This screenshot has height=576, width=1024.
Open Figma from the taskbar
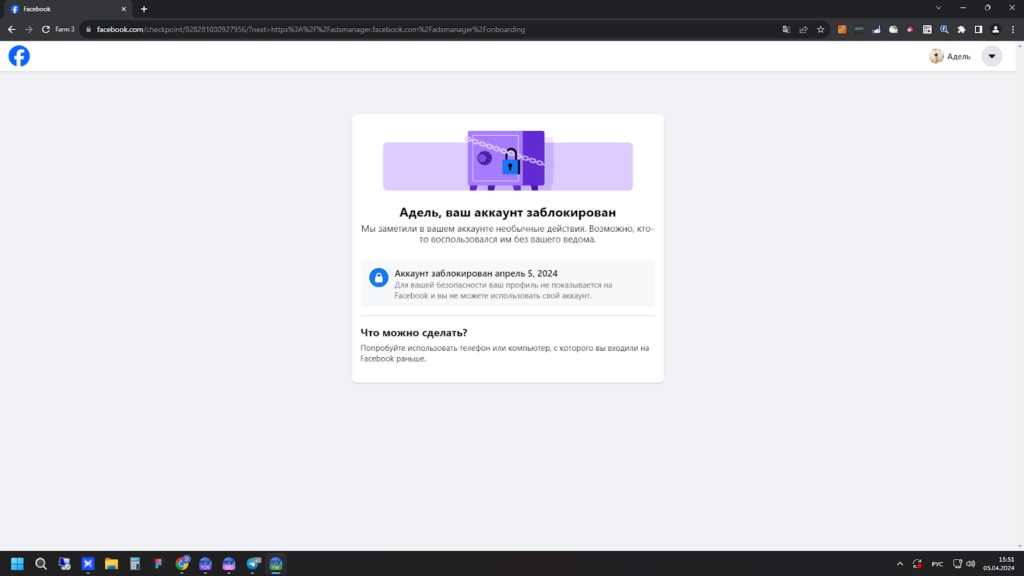coord(158,564)
